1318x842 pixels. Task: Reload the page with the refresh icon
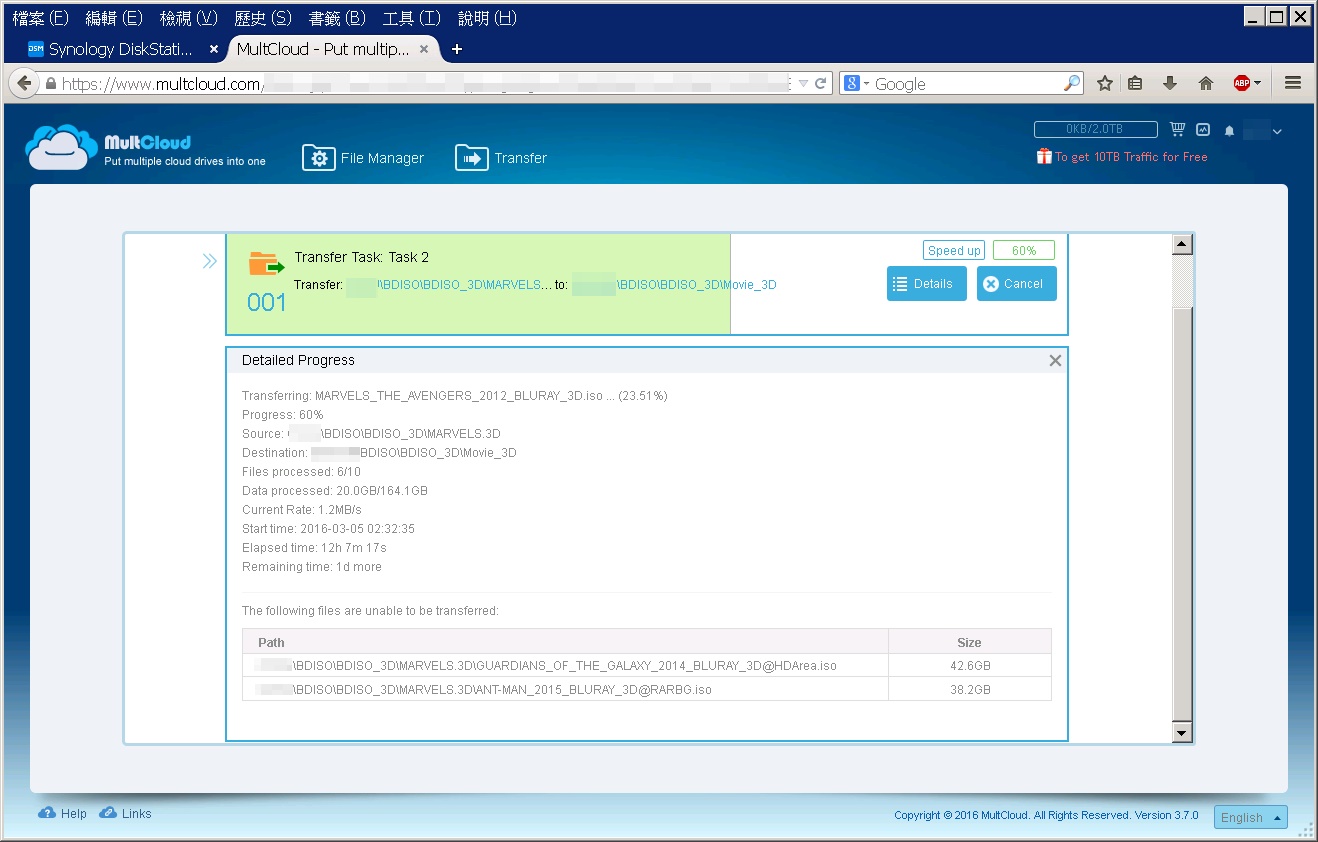(821, 84)
